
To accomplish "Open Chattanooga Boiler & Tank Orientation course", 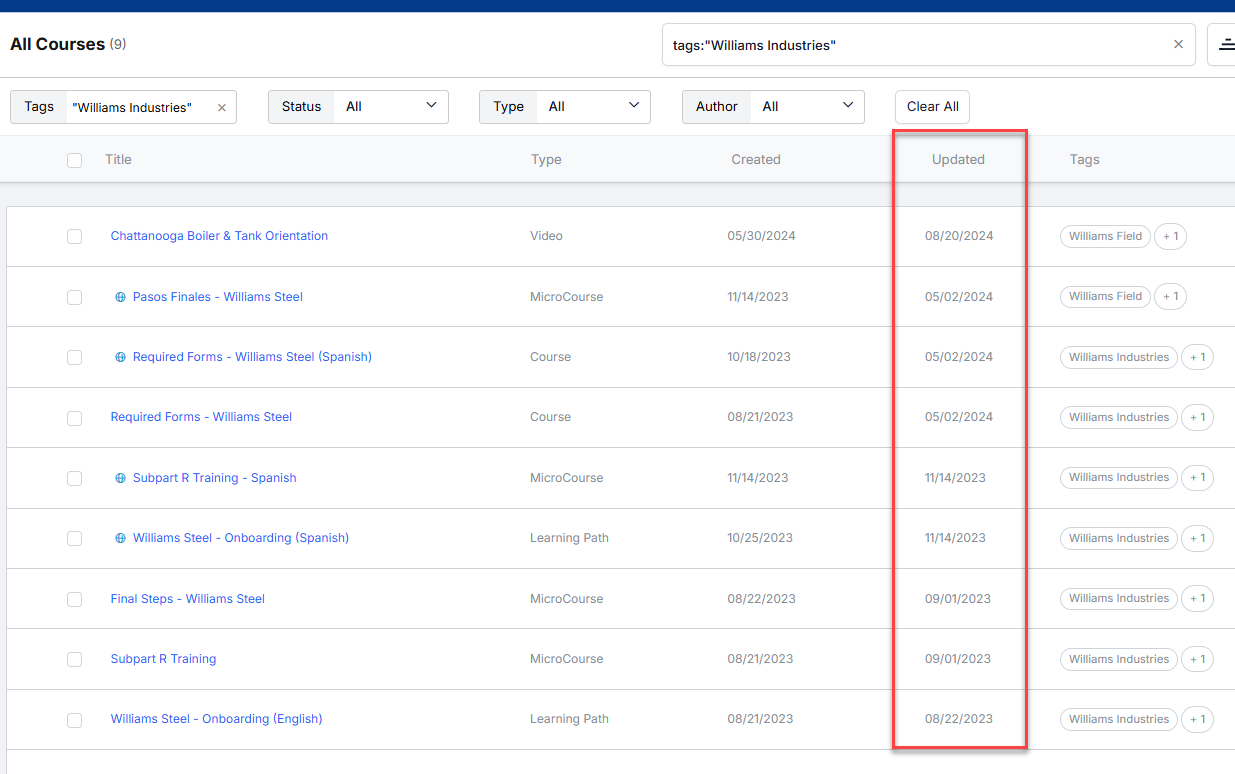I will pyautogui.click(x=219, y=236).
